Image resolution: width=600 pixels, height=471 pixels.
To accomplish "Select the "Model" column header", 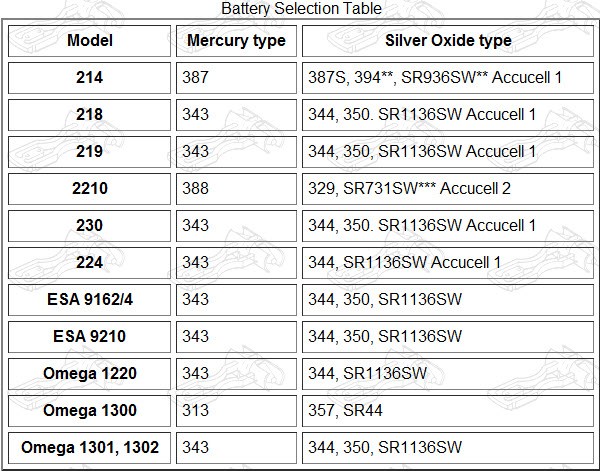I will tap(90, 41).
